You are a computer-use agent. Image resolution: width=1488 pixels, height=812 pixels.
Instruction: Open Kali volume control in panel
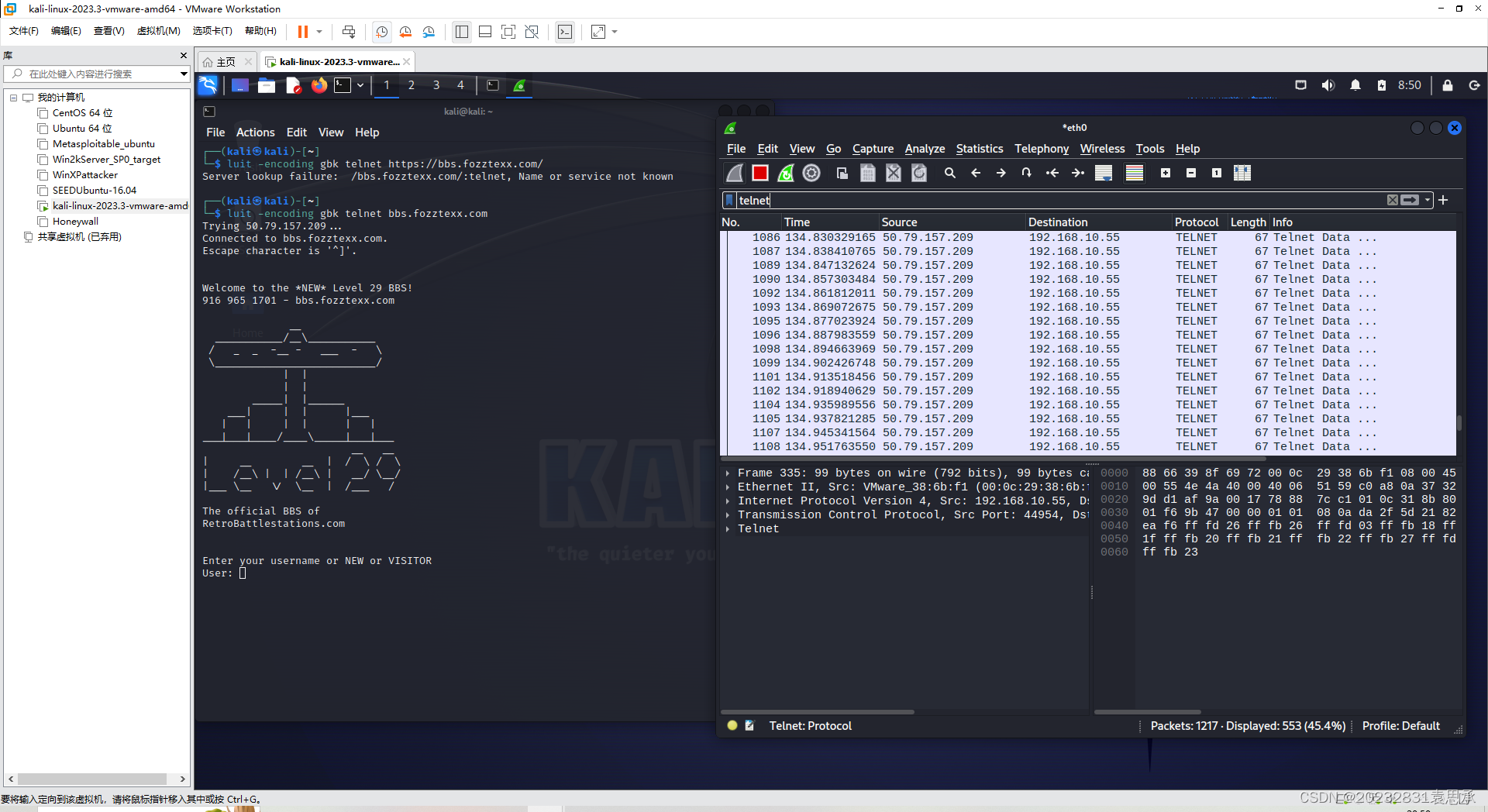tap(1328, 85)
